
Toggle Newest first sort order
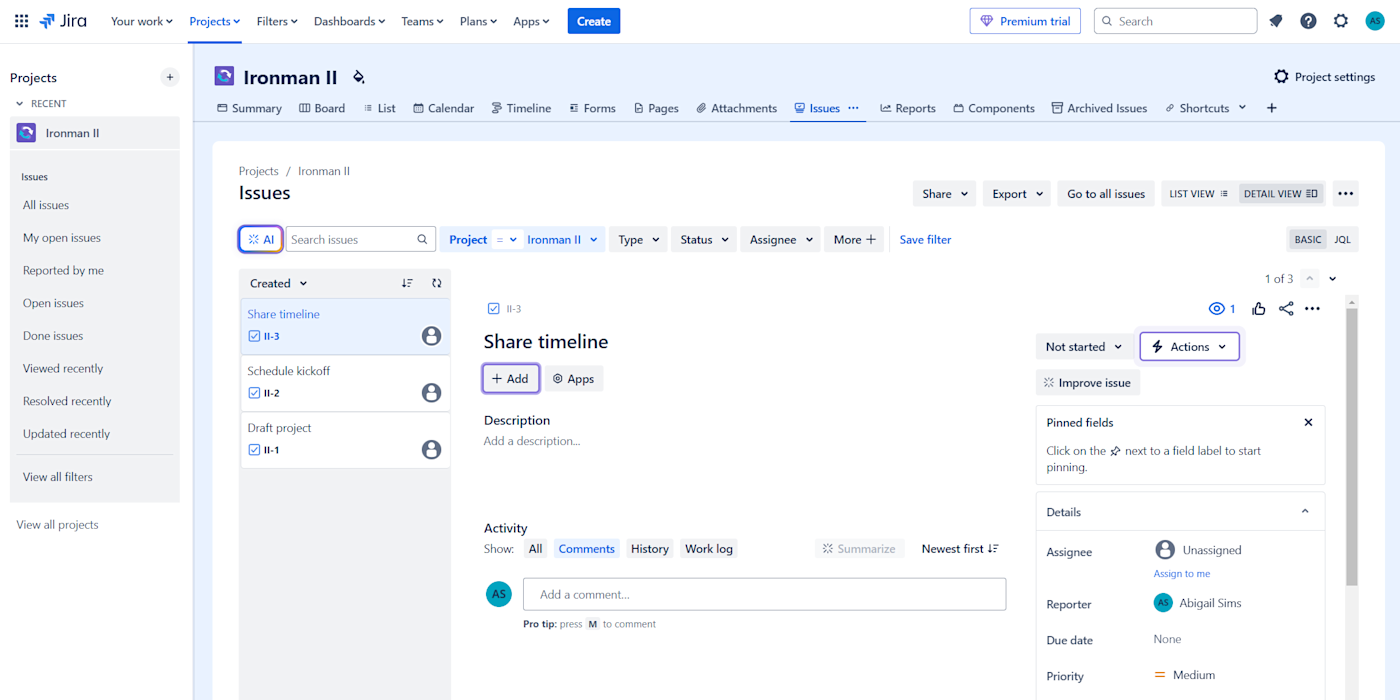960,549
